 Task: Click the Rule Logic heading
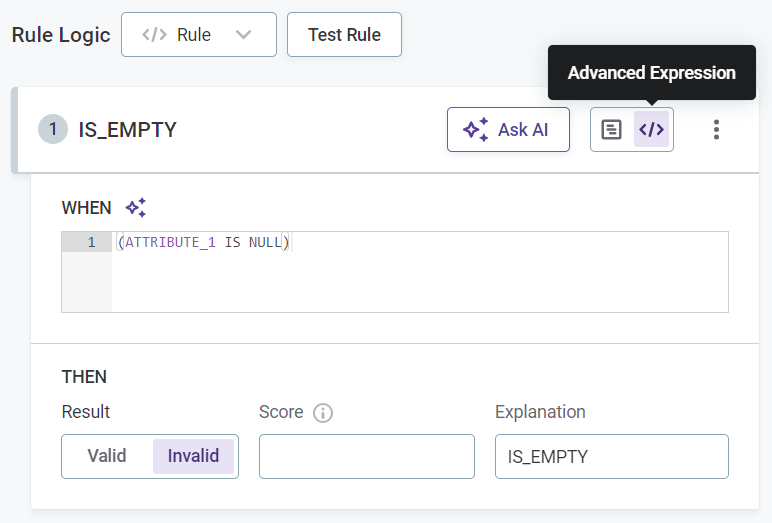(x=61, y=35)
